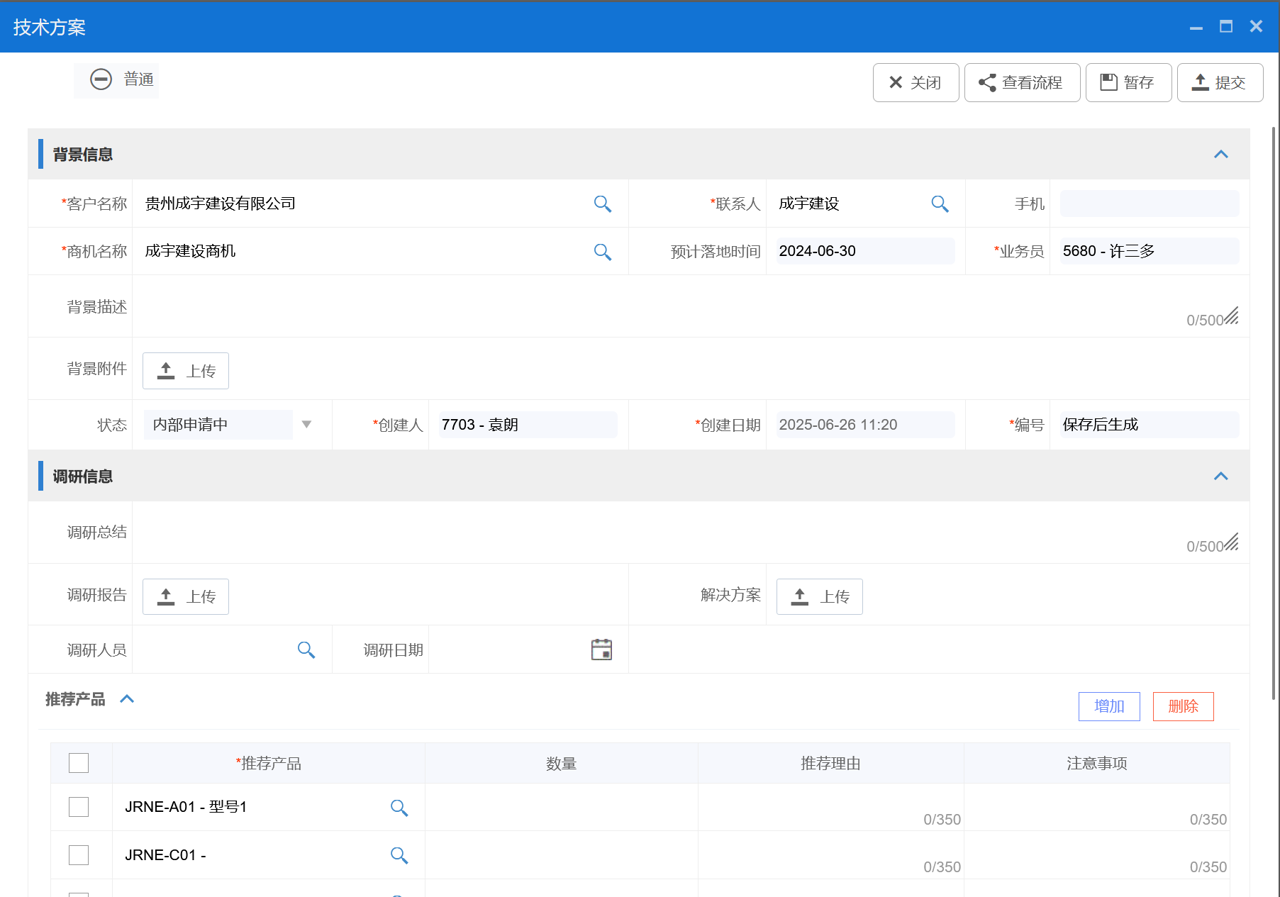Click 增加 to add a product row
This screenshot has height=897, width=1280.
tap(1108, 706)
